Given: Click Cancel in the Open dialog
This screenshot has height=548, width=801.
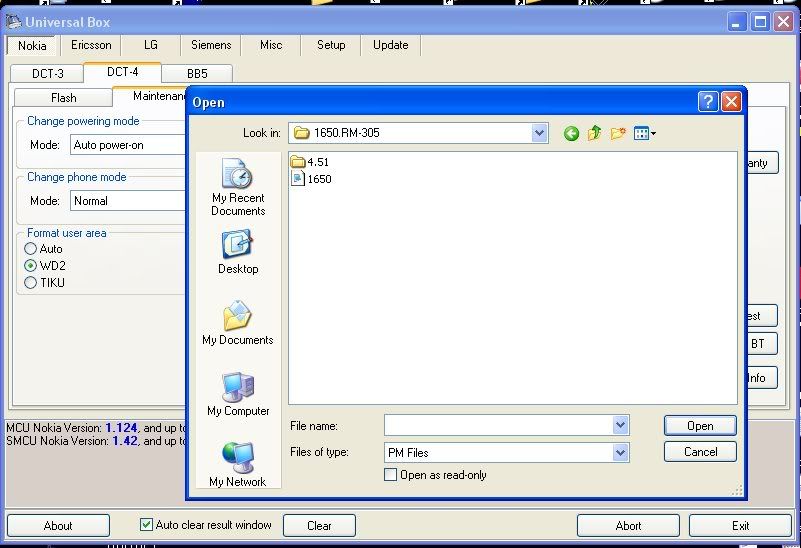Looking at the screenshot, I should [700, 451].
